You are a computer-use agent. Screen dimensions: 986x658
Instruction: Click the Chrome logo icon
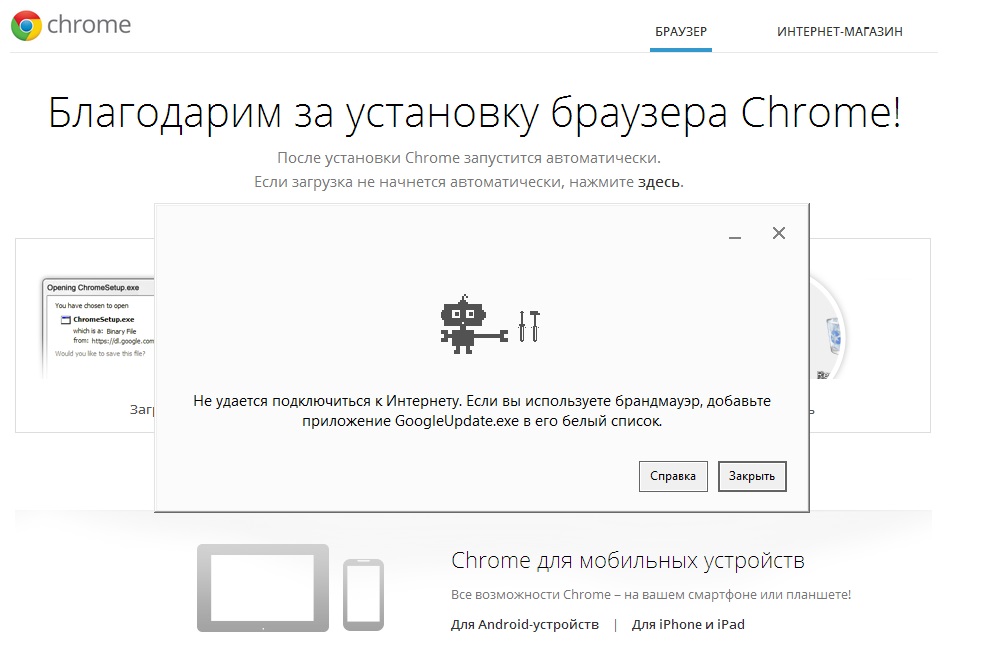tap(26, 26)
